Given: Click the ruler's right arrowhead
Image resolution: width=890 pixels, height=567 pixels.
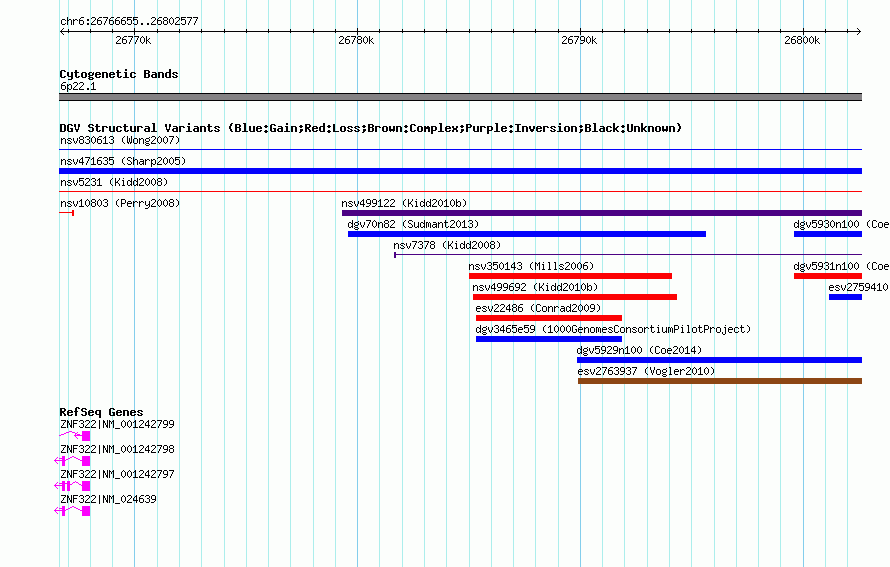Looking at the screenshot, I should click(859, 31).
